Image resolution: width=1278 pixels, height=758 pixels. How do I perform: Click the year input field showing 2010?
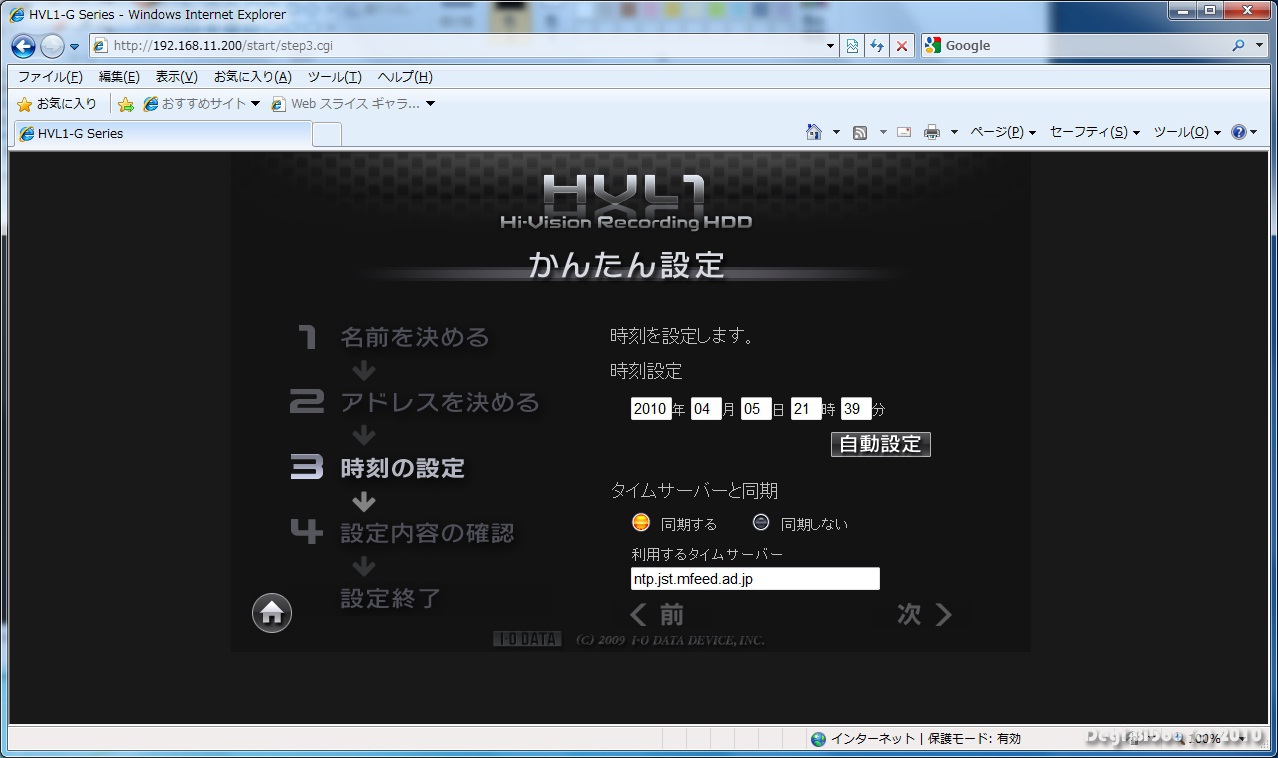[x=650, y=409]
